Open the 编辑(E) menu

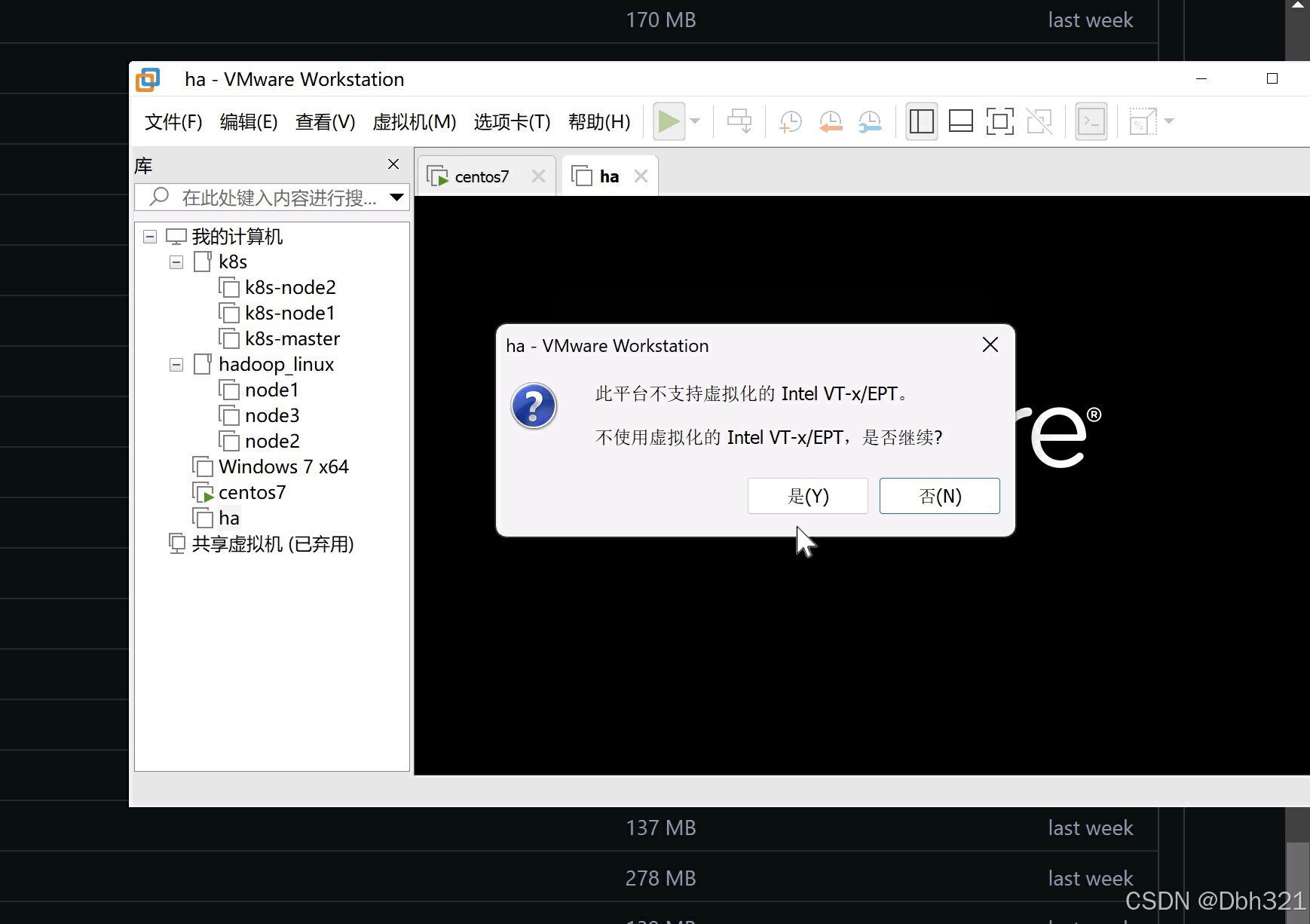[x=249, y=121]
